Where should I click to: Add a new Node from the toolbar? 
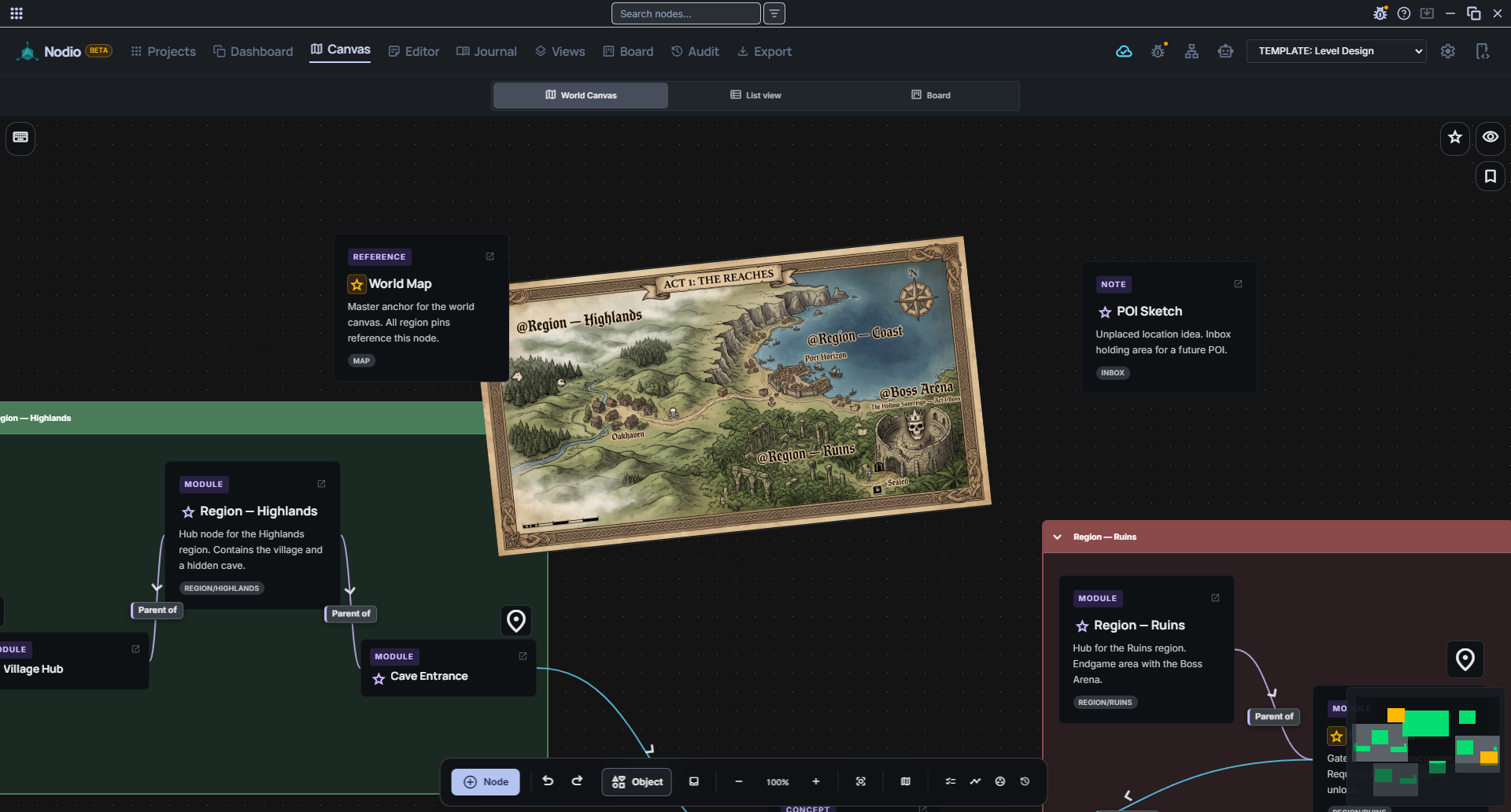[x=486, y=782]
